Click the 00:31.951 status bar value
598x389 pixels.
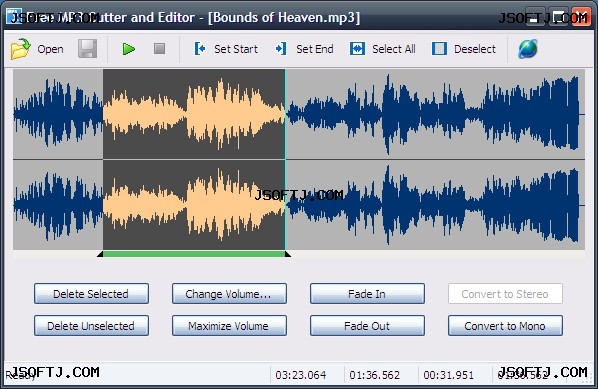click(x=448, y=375)
